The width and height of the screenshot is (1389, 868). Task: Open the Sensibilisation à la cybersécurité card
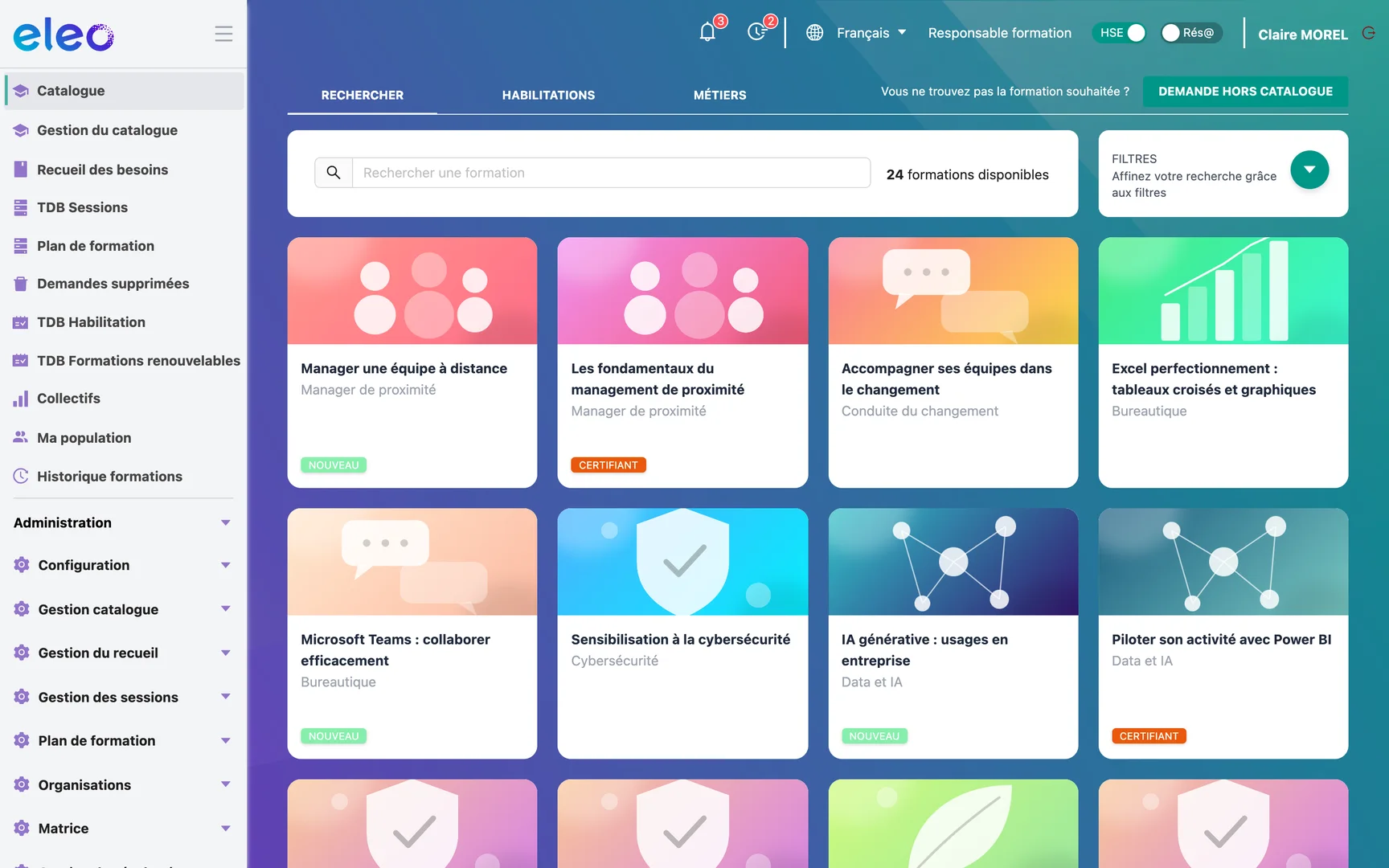click(x=682, y=633)
